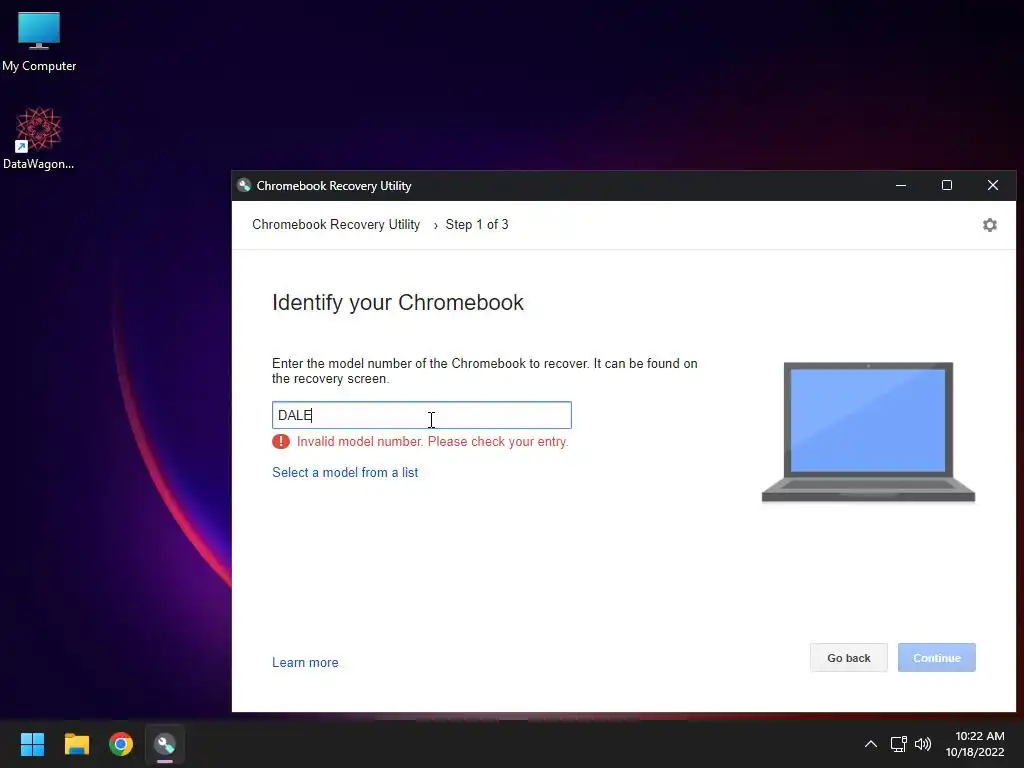Click the Chromebook Recovery Utility breadcrumb
Viewport: 1024px width, 768px height.
pyautogui.click(x=336, y=225)
